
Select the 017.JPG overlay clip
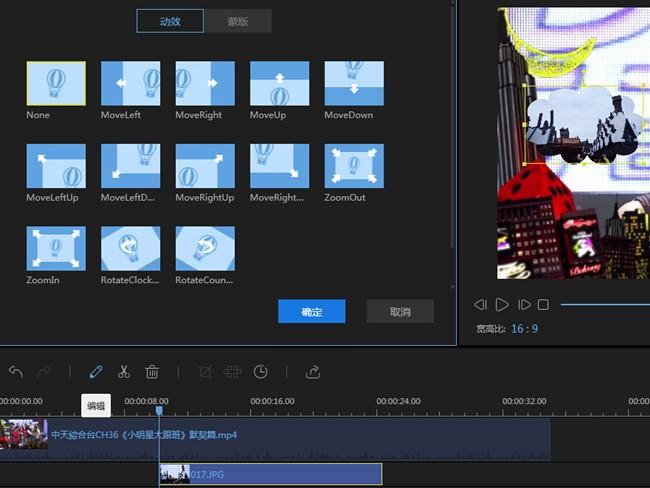271,474
